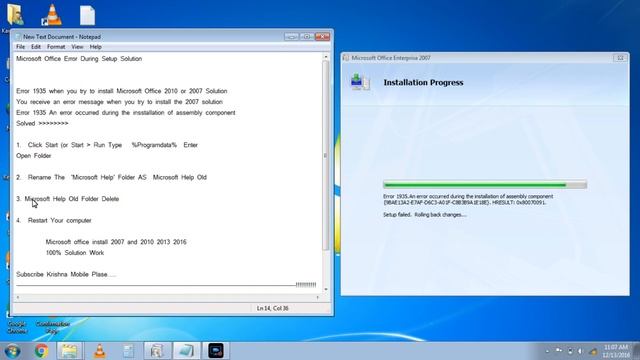Open the View menu in Notepad
Screen dimensions: 640x360
77,47
